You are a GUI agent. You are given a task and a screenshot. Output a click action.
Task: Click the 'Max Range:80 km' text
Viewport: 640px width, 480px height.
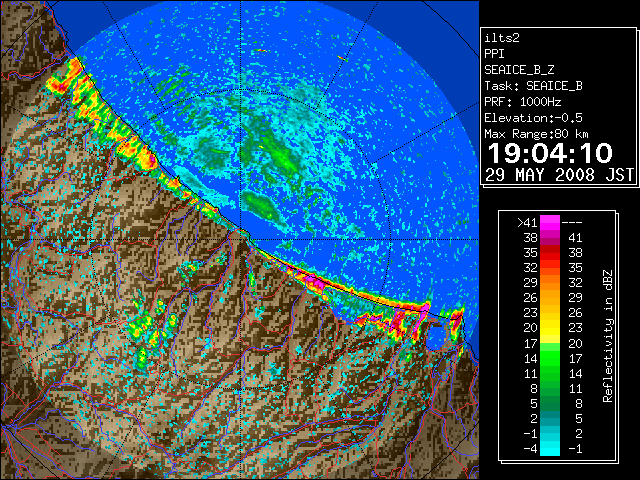[x=536, y=134]
